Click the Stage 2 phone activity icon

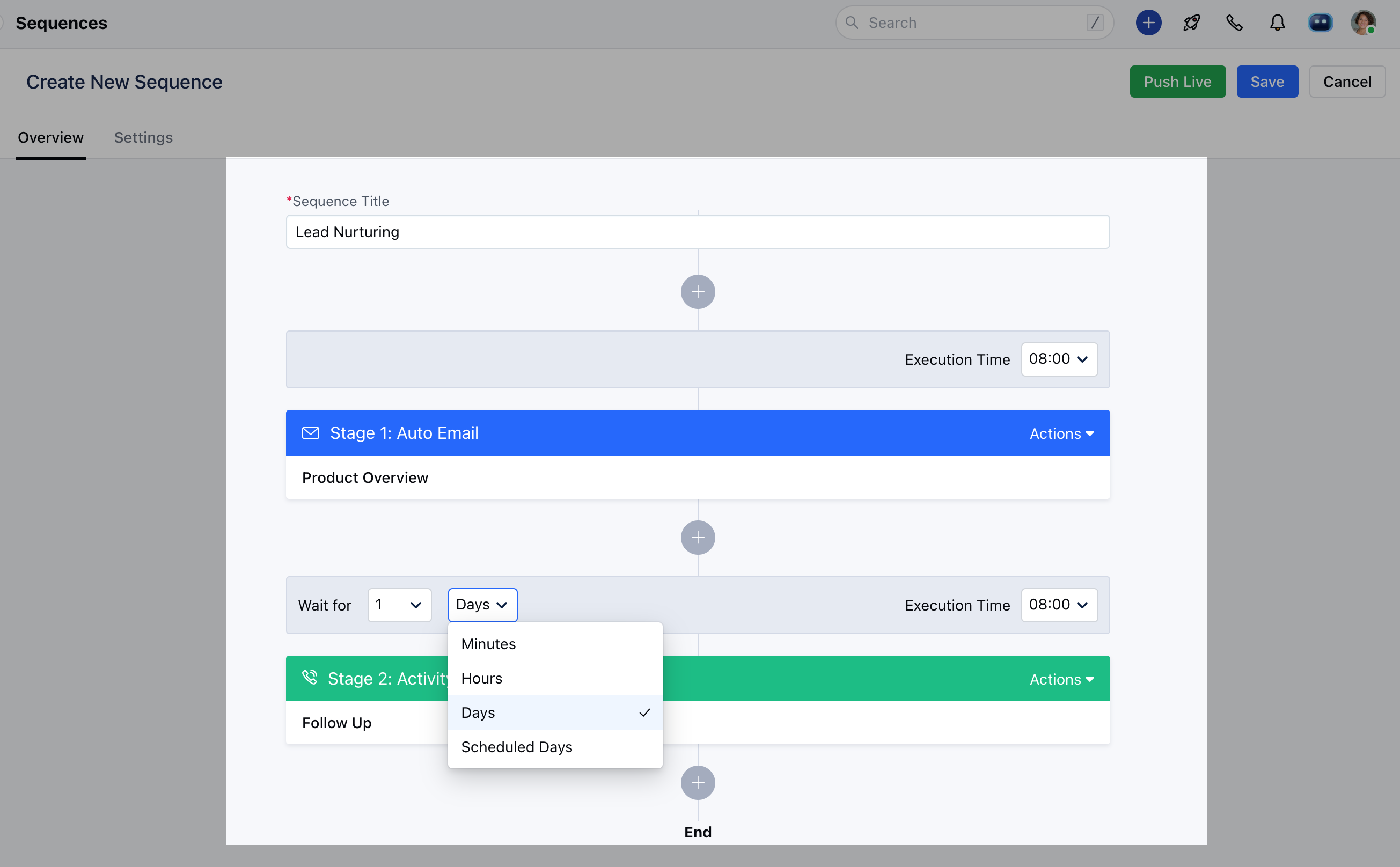click(x=310, y=677)
